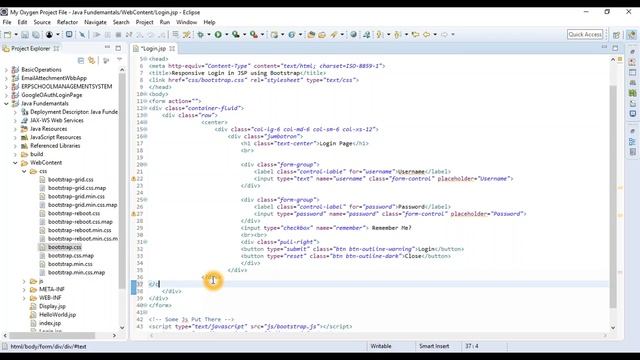Toggle Link with Editor in Project Explorer
This screenshot has height=360, width=640.
click(92, 60)
